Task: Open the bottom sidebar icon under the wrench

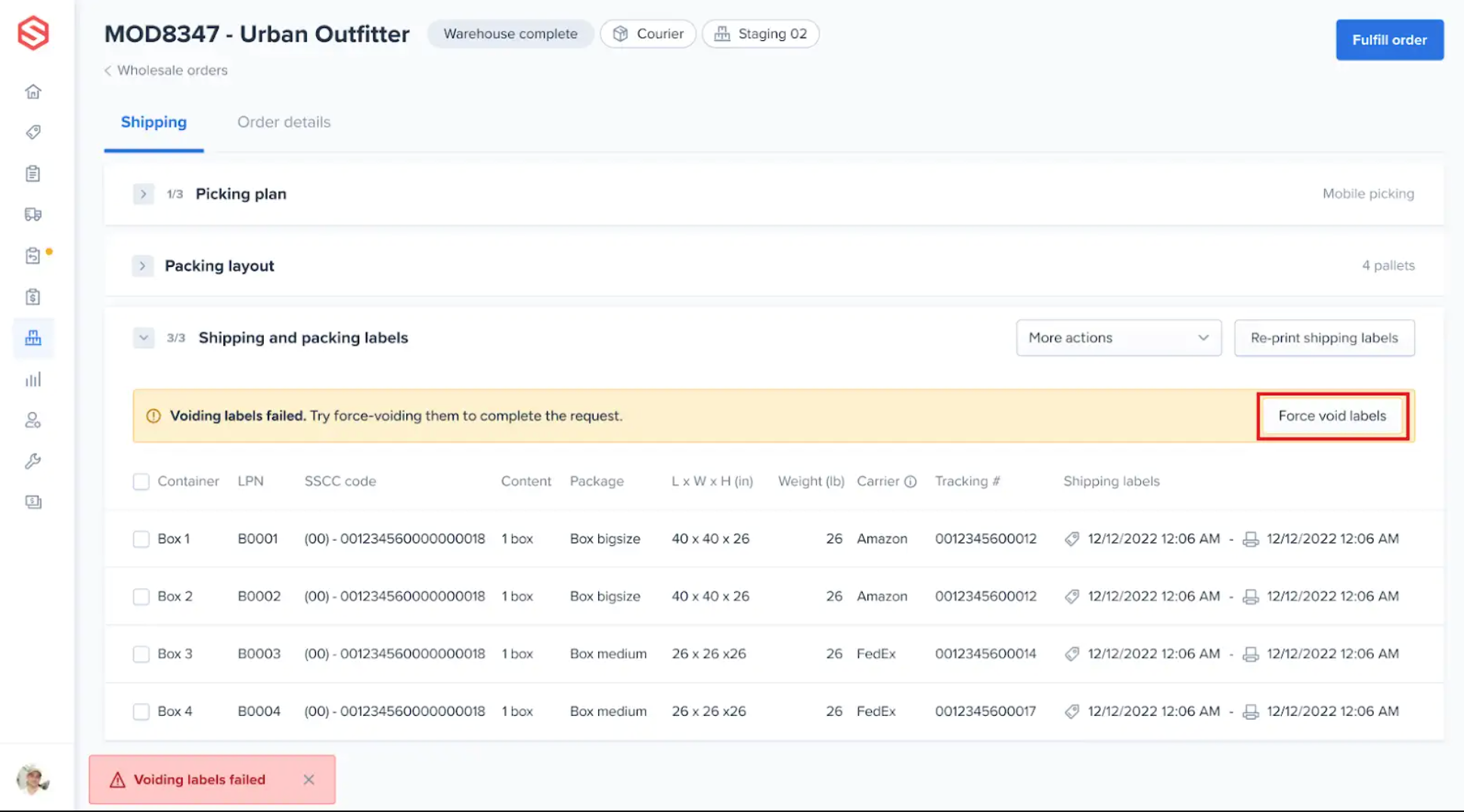Action: click(x=33, y=502)
